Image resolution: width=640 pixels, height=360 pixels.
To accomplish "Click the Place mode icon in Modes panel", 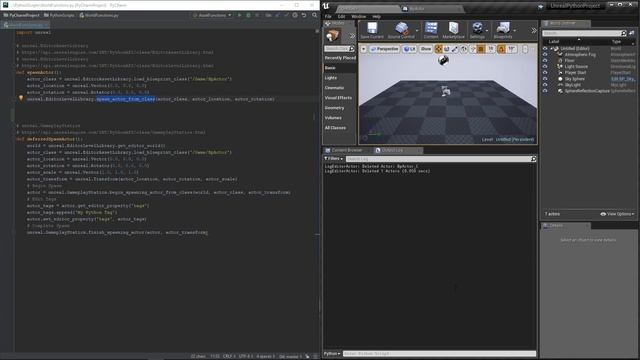I will 333,36.
